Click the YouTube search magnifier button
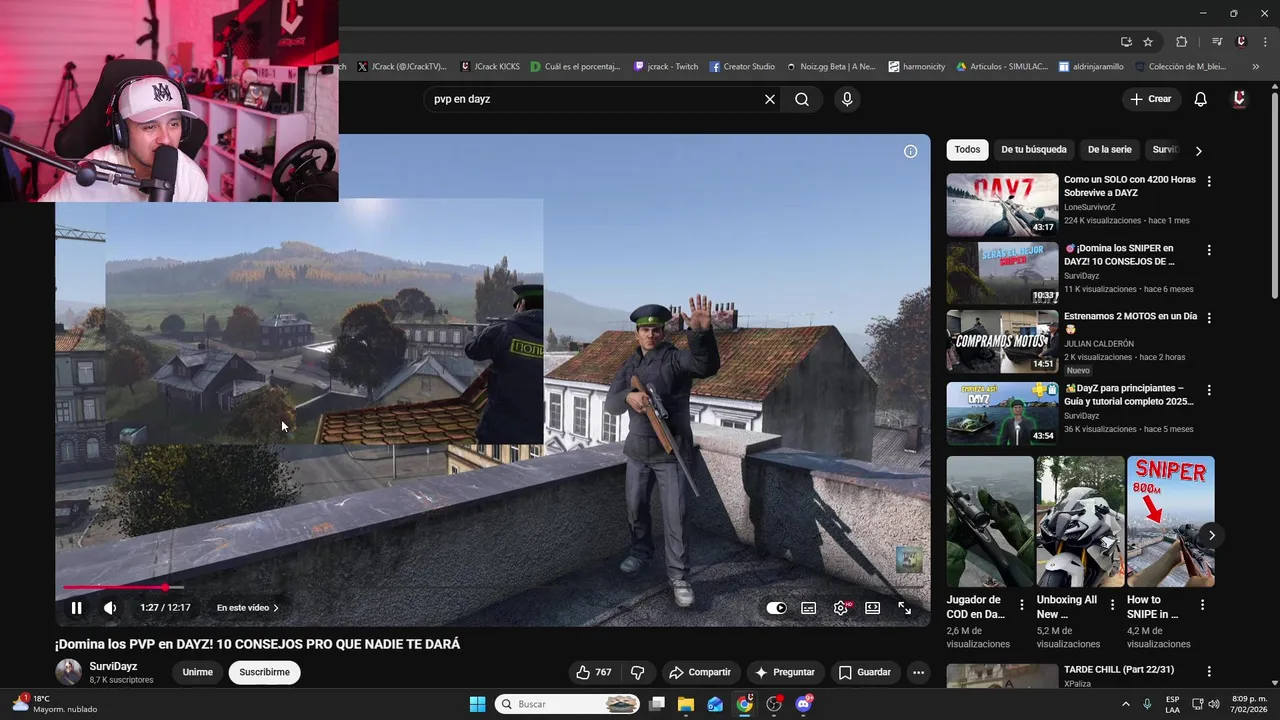Viewport: 1280px width, 720px height. coord(802,99)
